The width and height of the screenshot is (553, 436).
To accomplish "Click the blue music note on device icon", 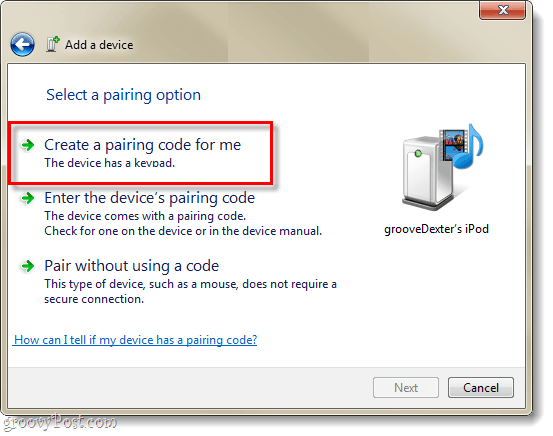I will tap(472, 146).
